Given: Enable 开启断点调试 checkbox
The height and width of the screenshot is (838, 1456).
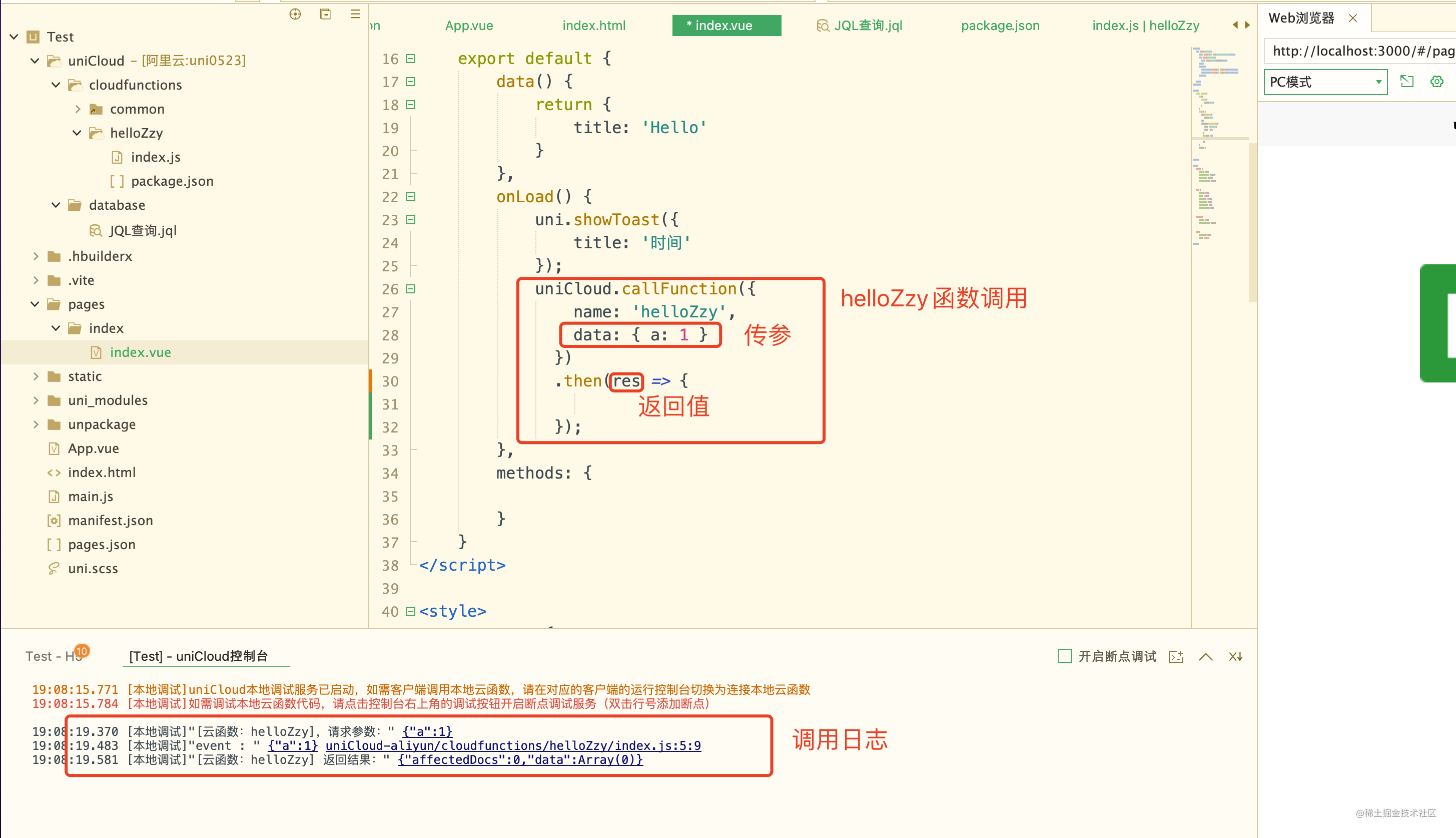Looking at the screenshot, I should 1064,656.
